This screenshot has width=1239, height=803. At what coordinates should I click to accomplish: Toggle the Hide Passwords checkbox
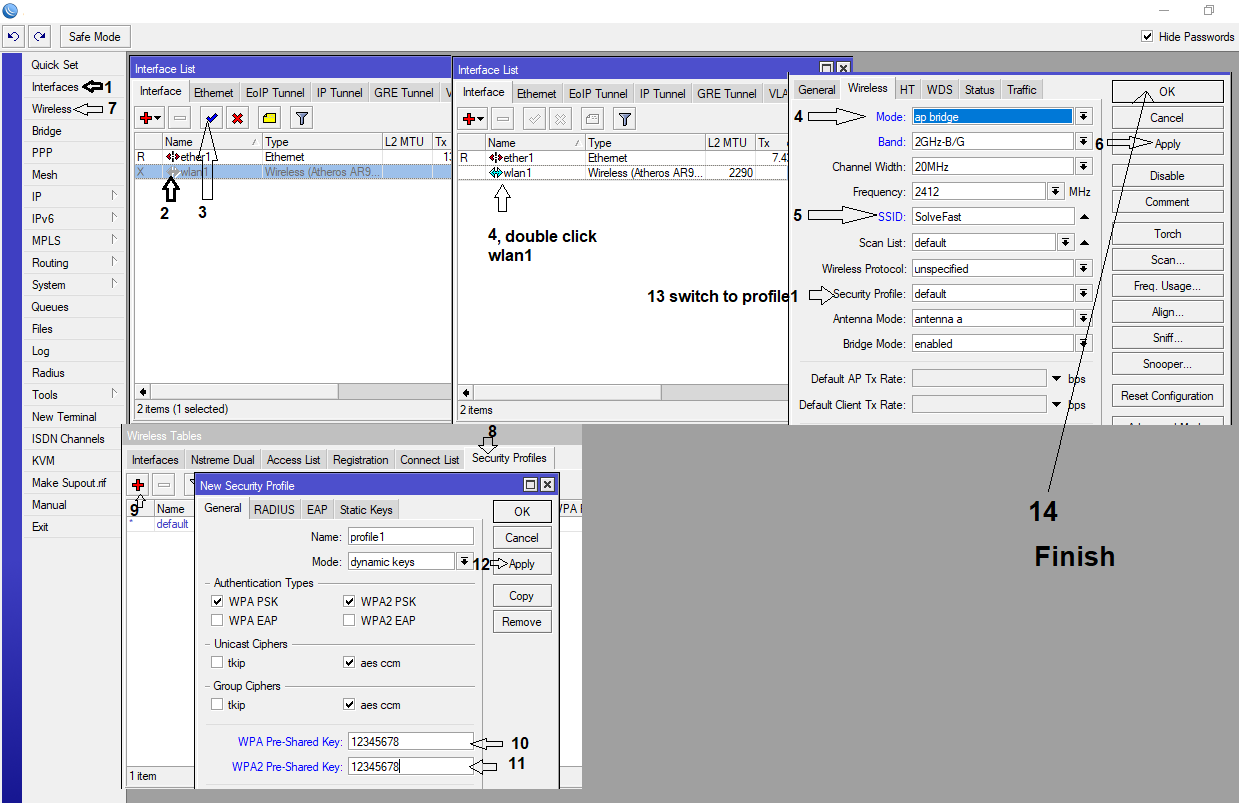1147,37
